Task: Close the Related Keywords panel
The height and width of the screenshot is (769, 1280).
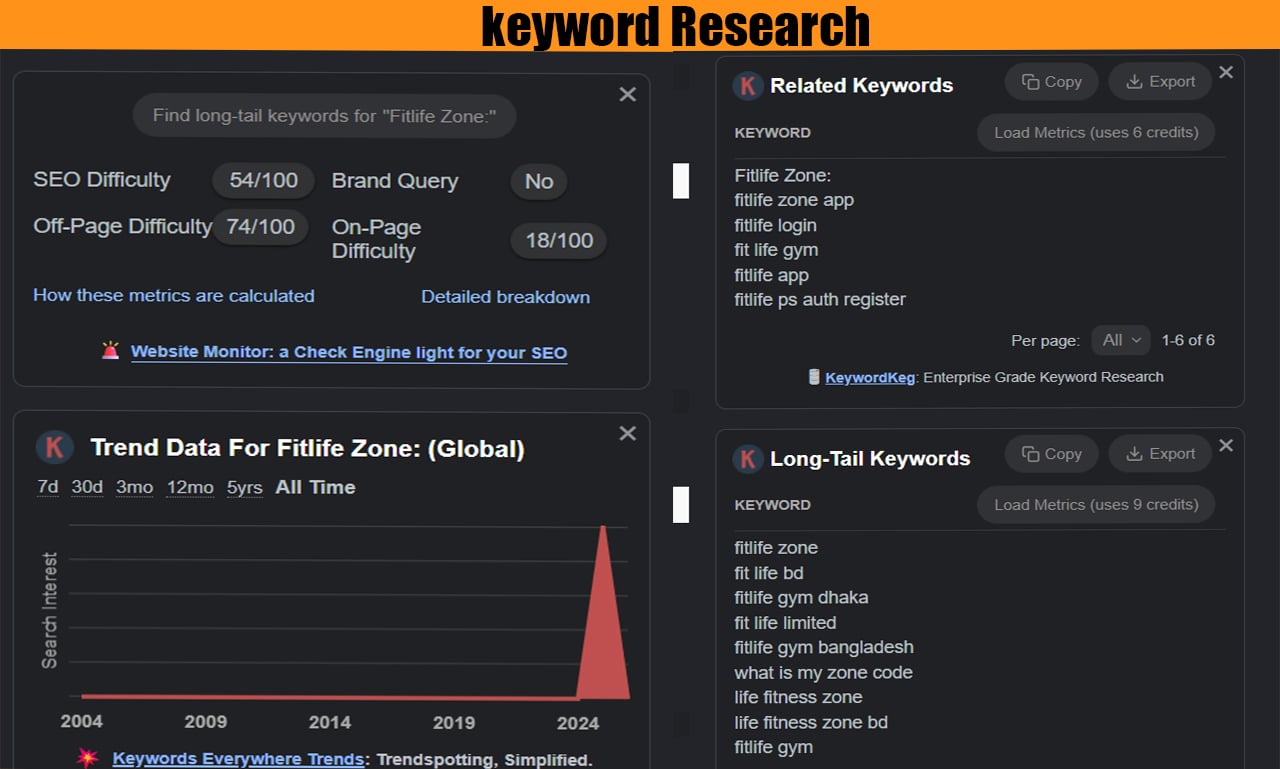Action: coord(1226,72)
